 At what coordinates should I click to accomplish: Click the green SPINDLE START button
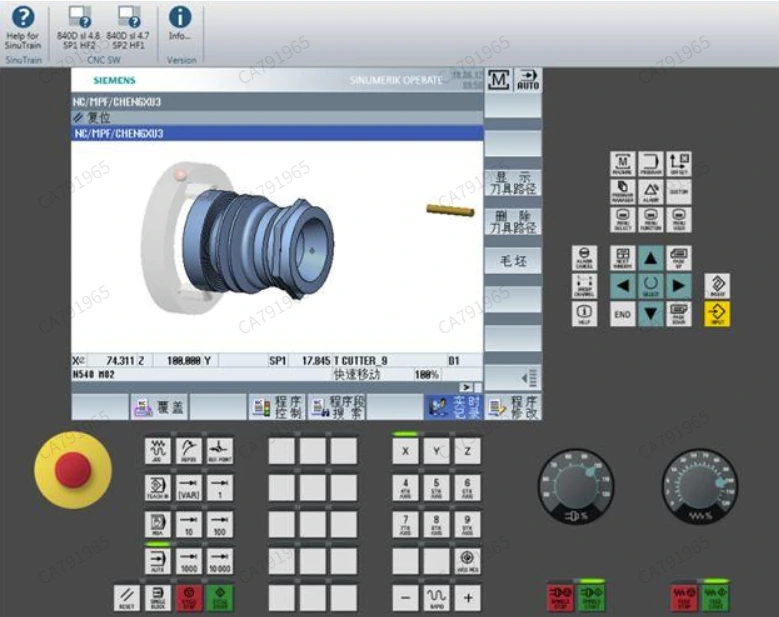point(591,598)
